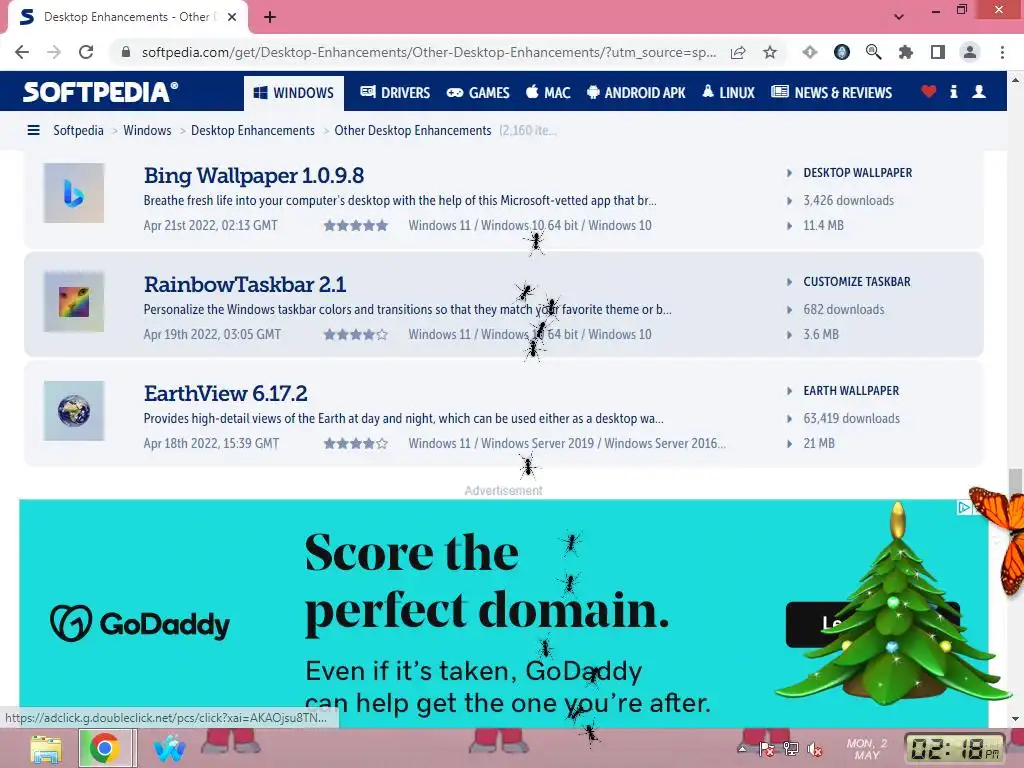Open the Chrome profile avatar
Viewport: 1024px width, 768px height.
click(970, 52)
